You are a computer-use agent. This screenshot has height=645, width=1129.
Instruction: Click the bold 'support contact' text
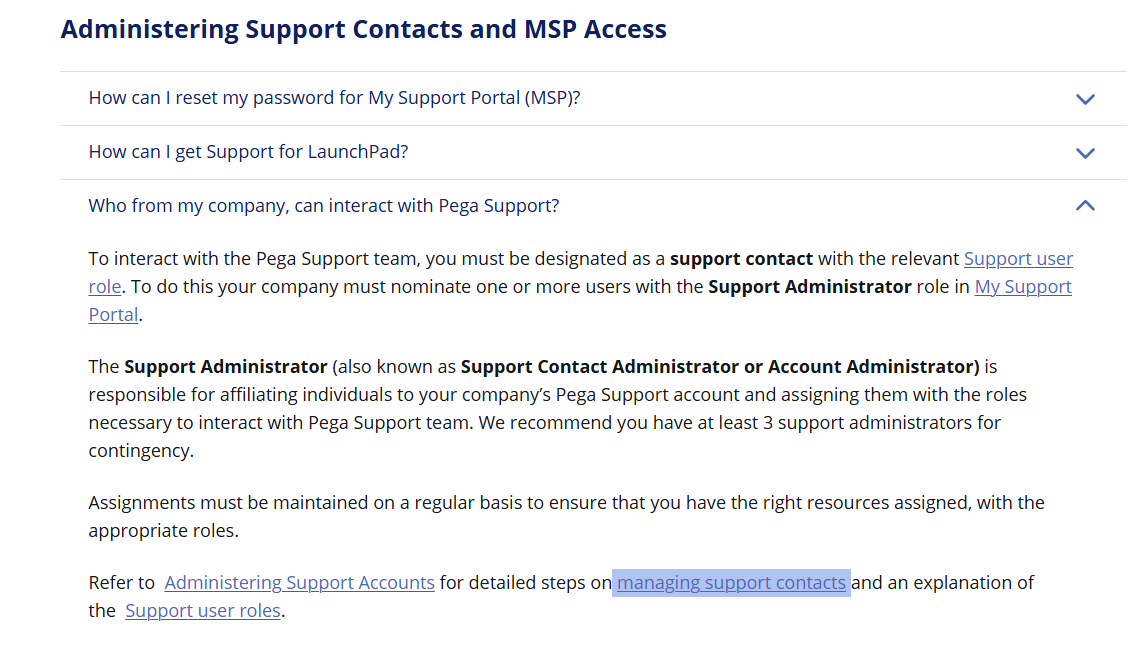point(741,259)
